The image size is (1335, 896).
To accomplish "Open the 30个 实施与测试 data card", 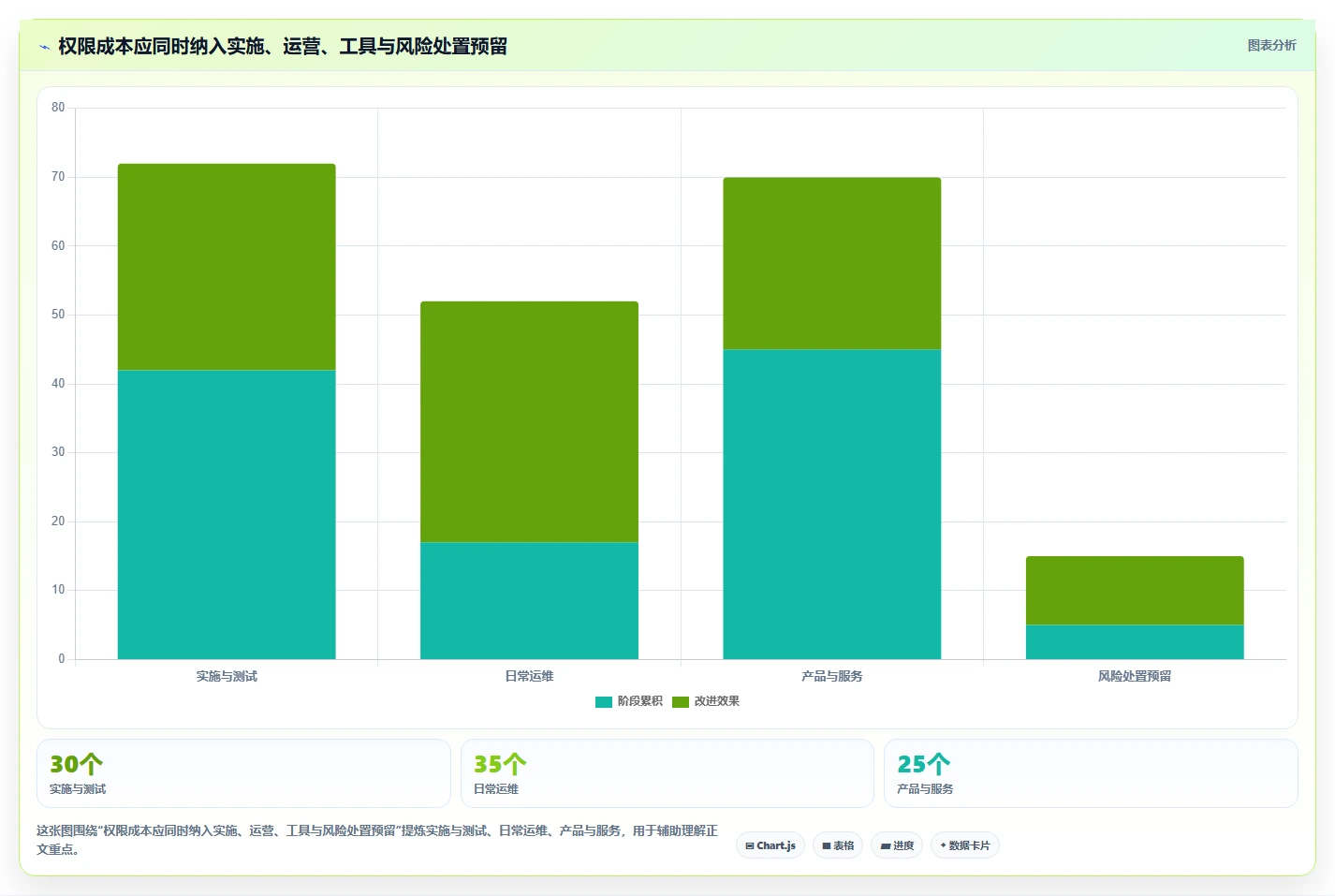I will click(243, 773).
